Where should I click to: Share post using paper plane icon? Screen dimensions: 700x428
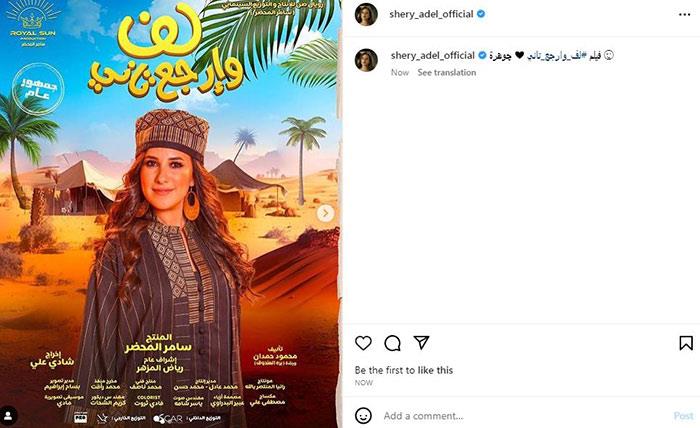(x=421, y=342)
